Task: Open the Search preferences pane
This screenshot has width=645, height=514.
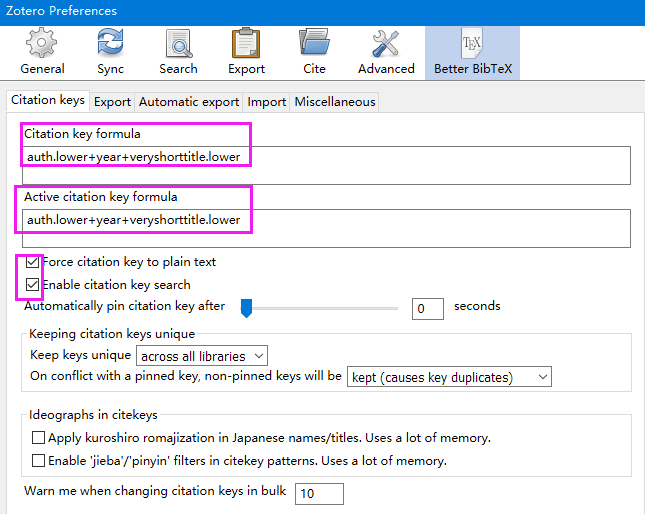Action: 178,52
